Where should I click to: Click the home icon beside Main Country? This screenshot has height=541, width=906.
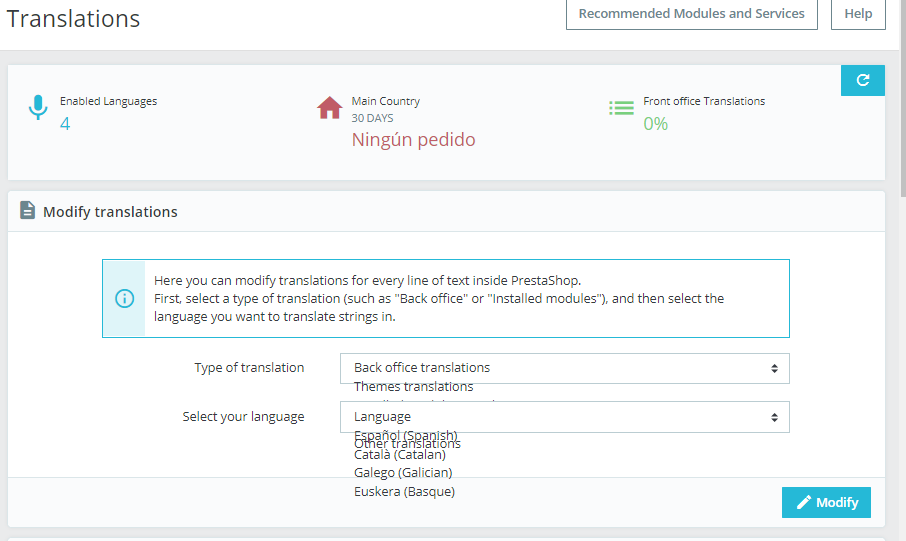329,108
